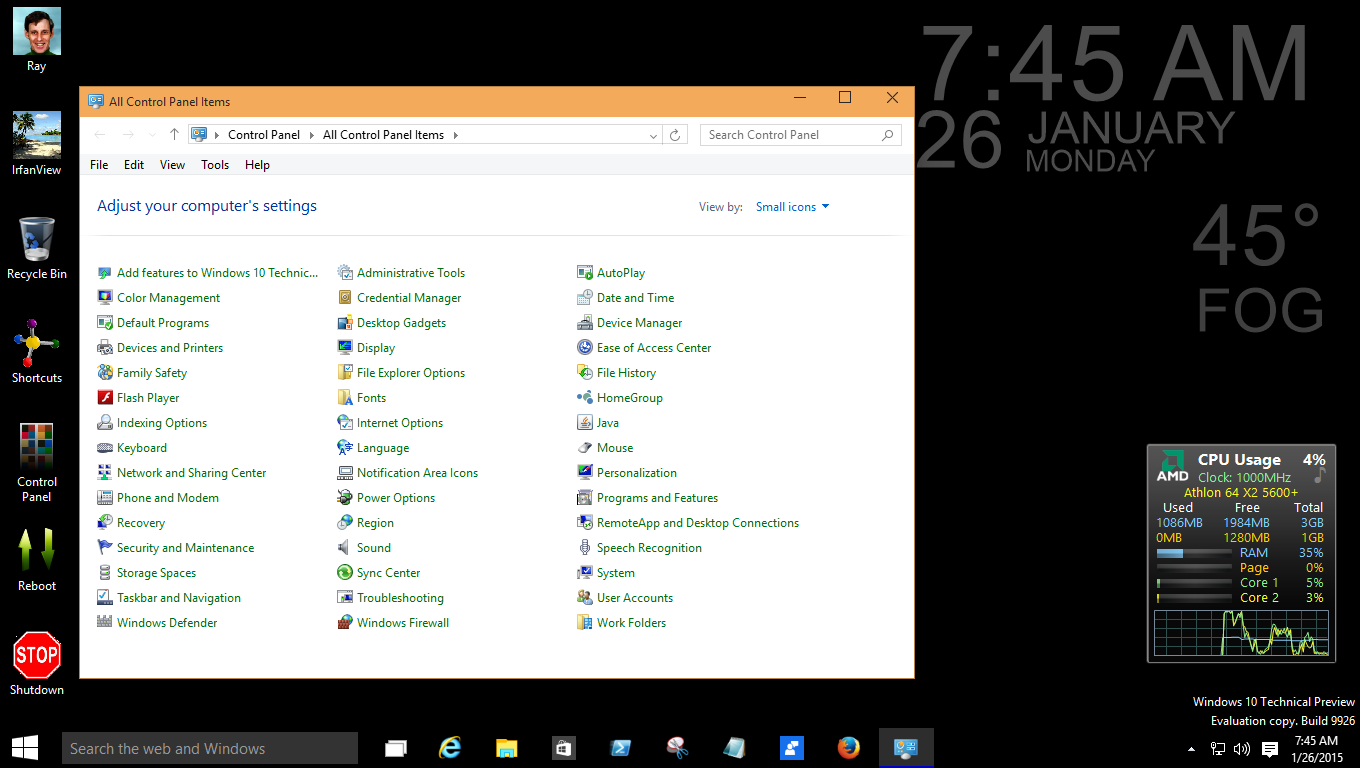
Task: Click the Personalization link
Action: click(x=637, y=473)
